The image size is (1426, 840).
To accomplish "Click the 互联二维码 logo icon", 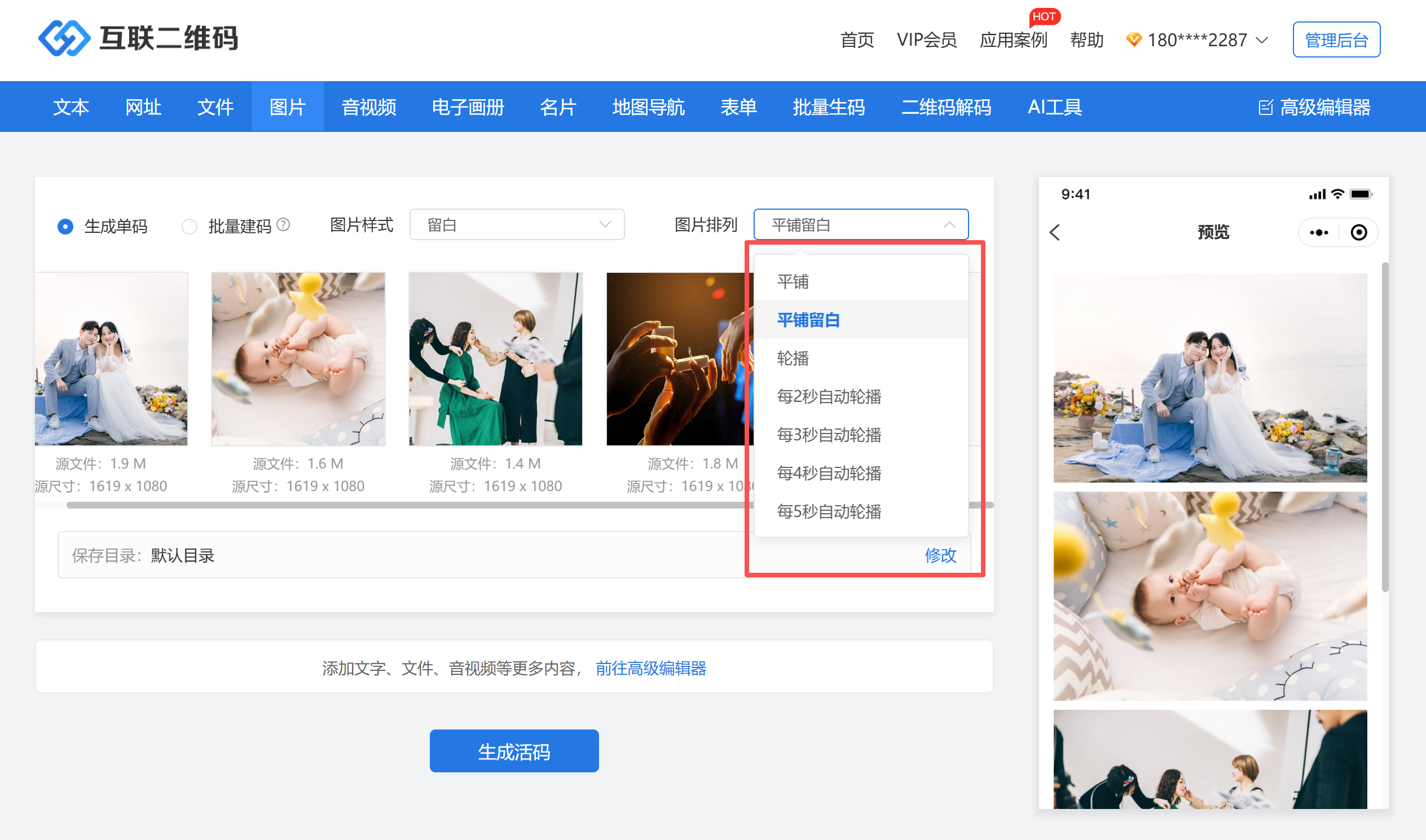I will (x=63, y=38).
